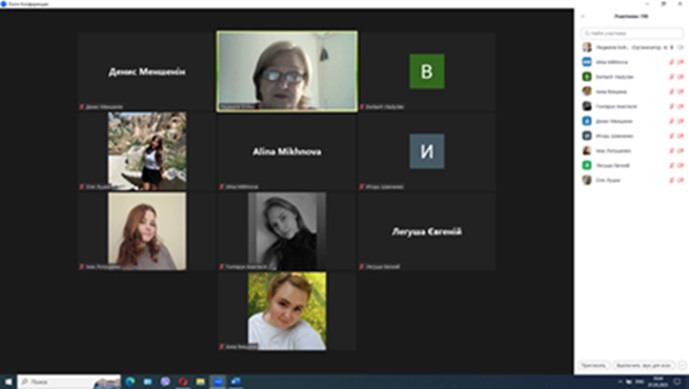The width and height of the screenshot is (689, 389).
Task: Toggle the organizer's microphone icon in participants list
Action: pos(671,47)
